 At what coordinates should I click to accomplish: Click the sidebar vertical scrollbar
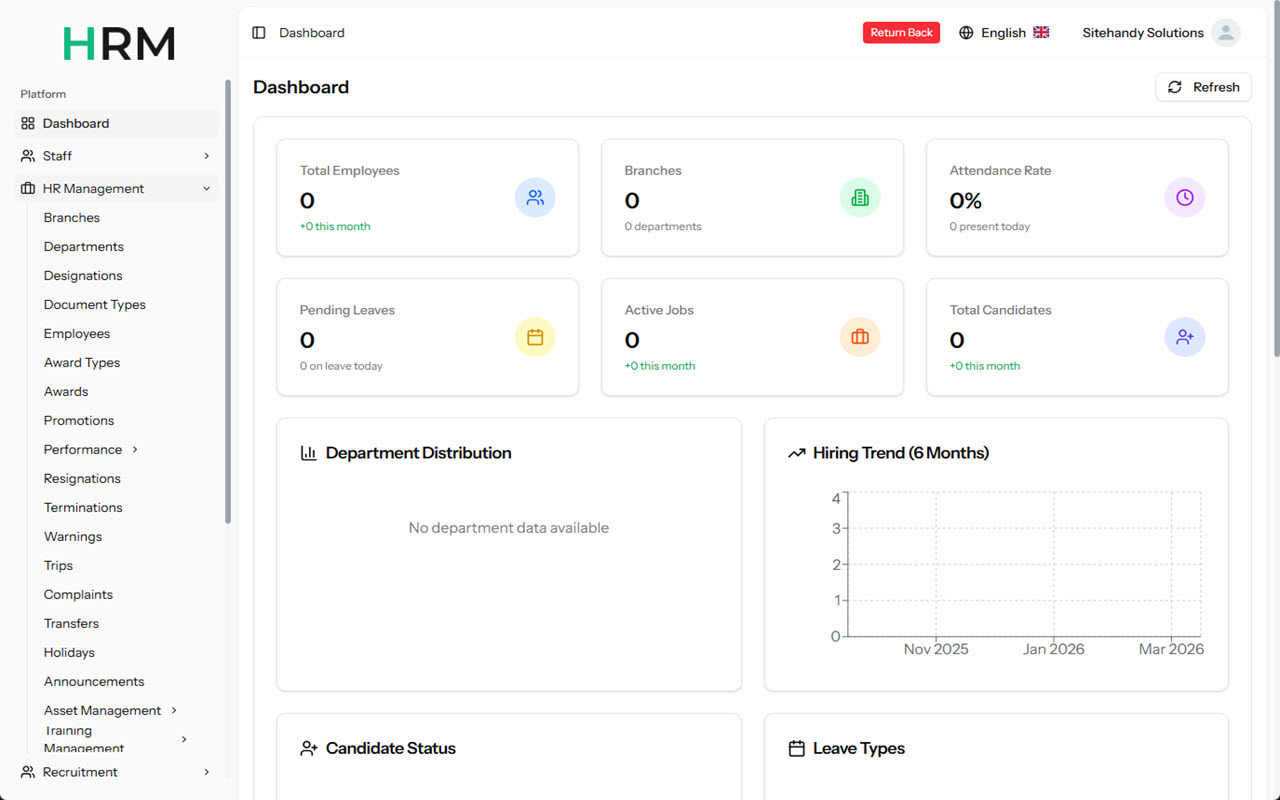point(228,300)
